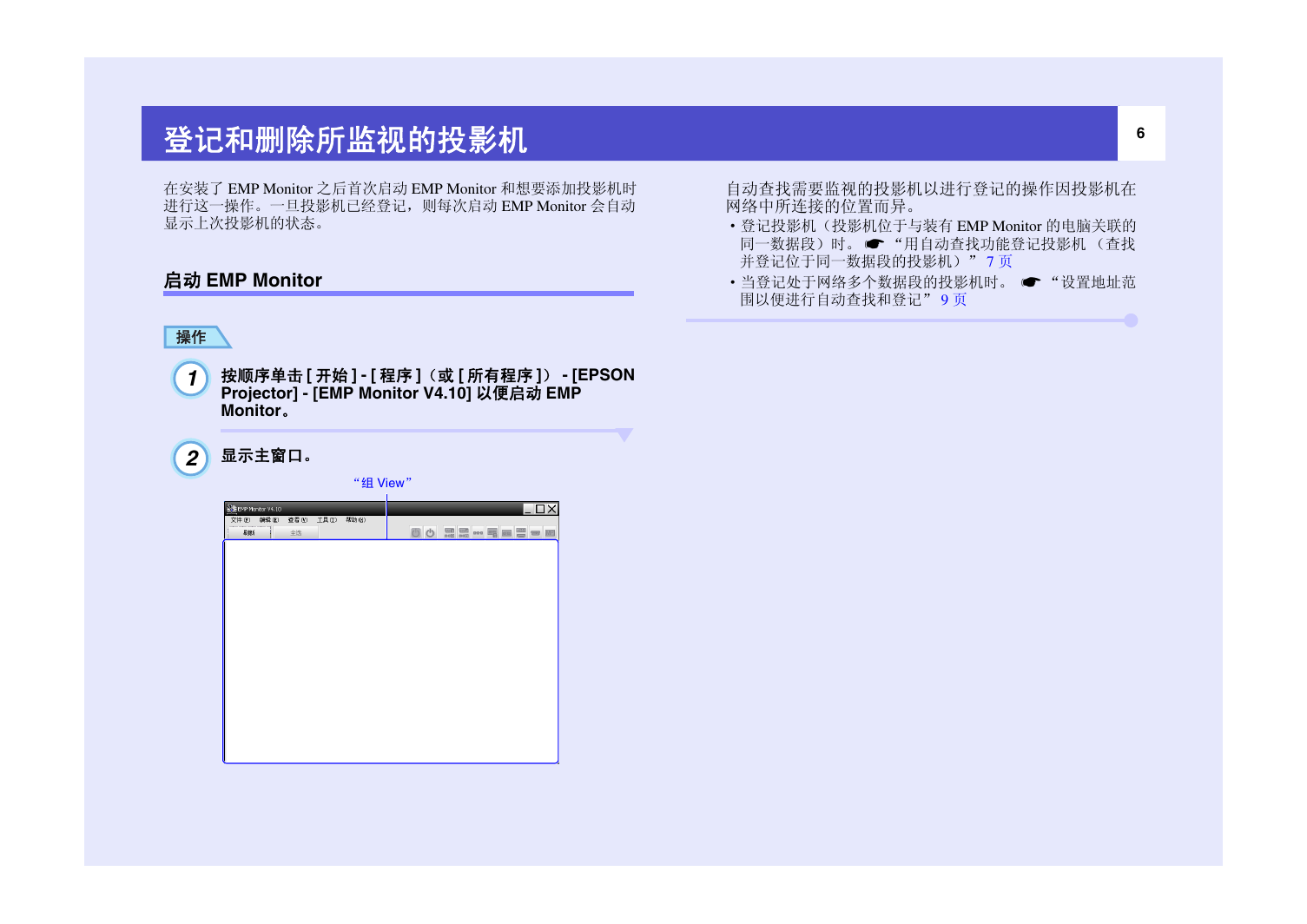Close the EMP Monitor V4.10 window
The image size is (1307, 924).
coord(551,509)
